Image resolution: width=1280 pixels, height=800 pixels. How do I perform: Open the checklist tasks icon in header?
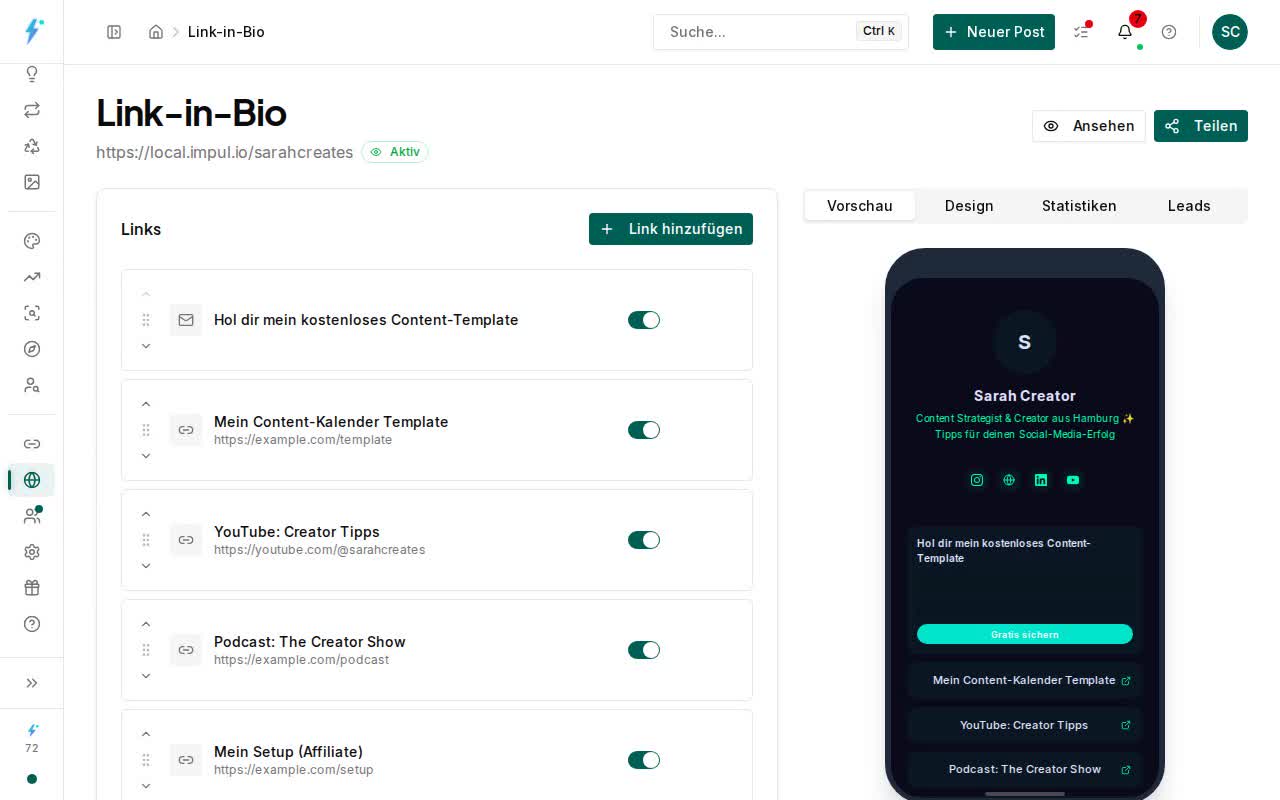1081,32
